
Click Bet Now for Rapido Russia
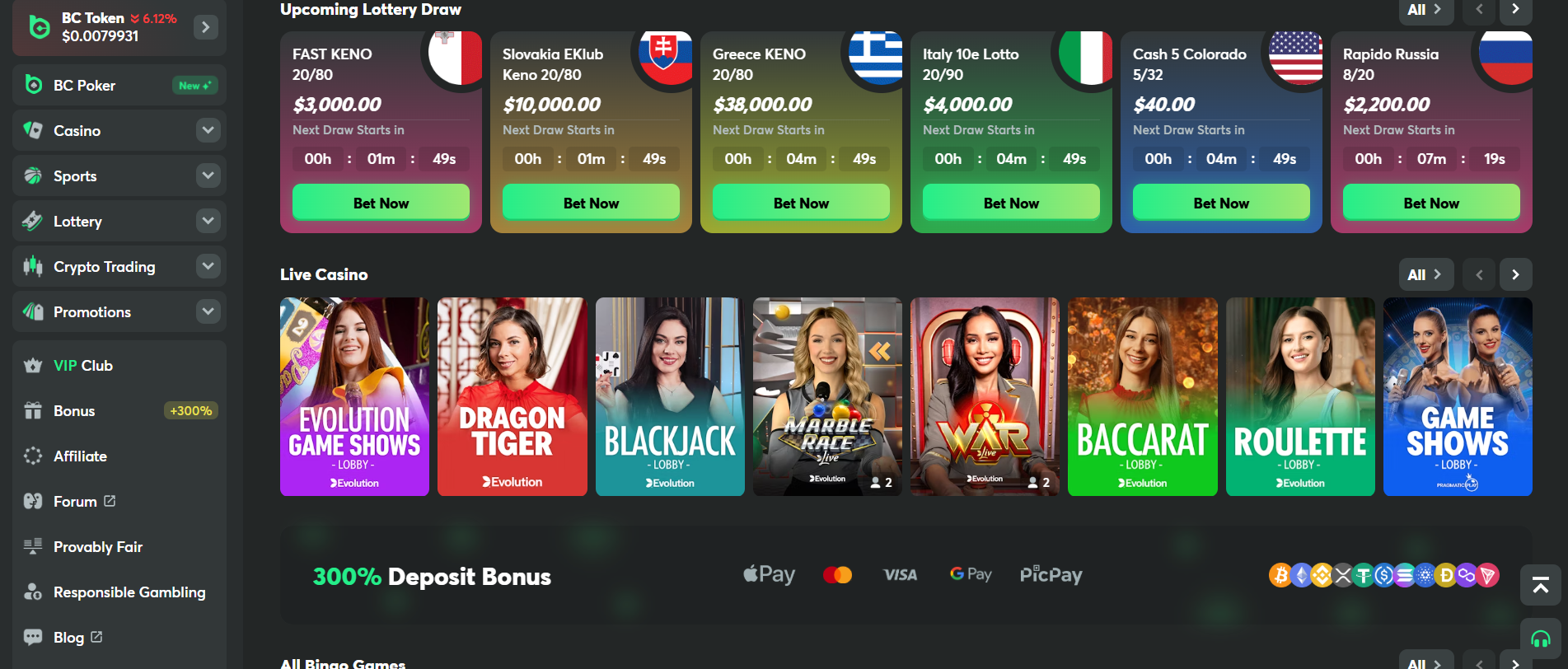point(1431,203)
